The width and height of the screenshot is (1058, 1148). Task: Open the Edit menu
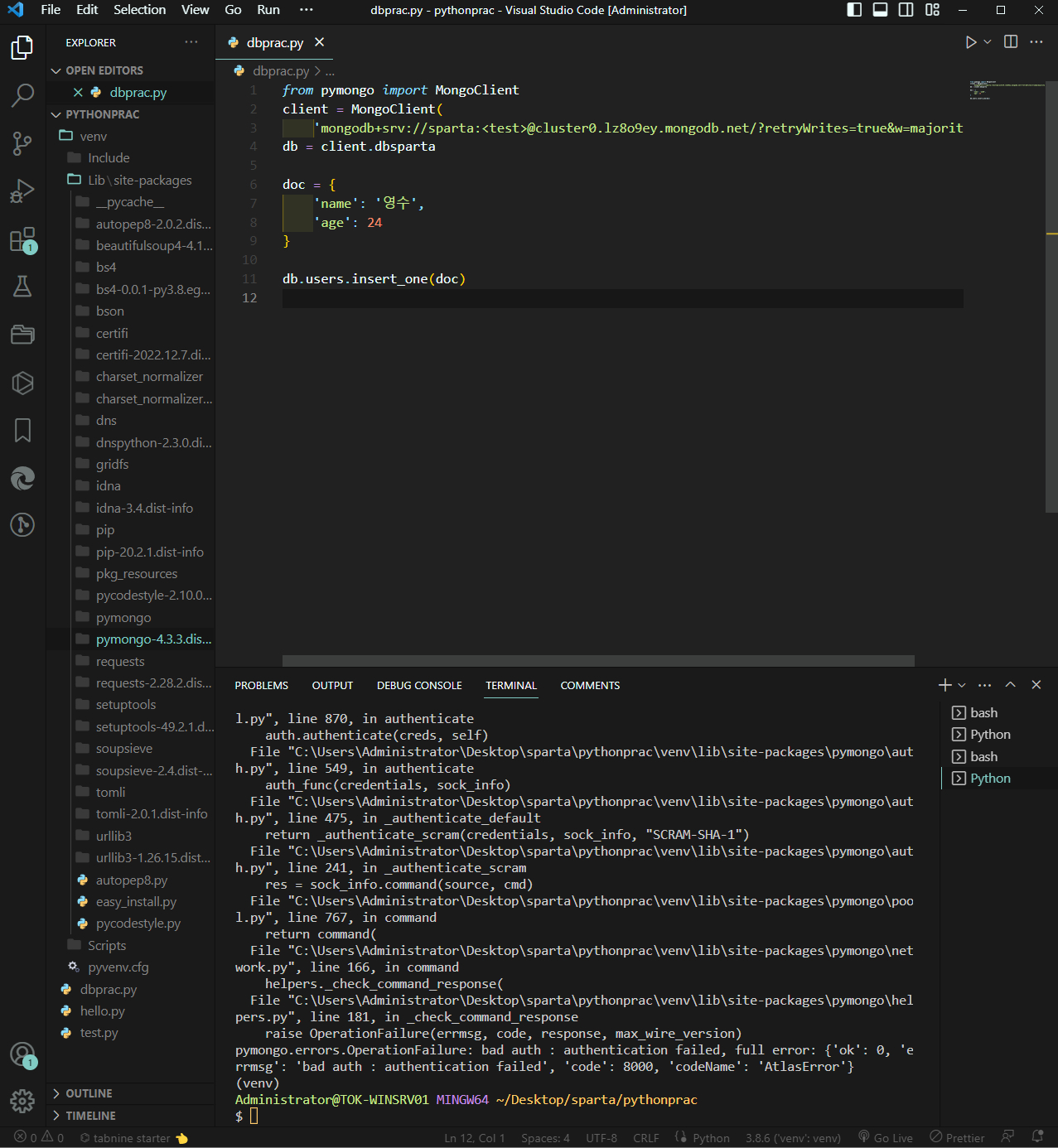pyautogui.click(x=87, y=10)
